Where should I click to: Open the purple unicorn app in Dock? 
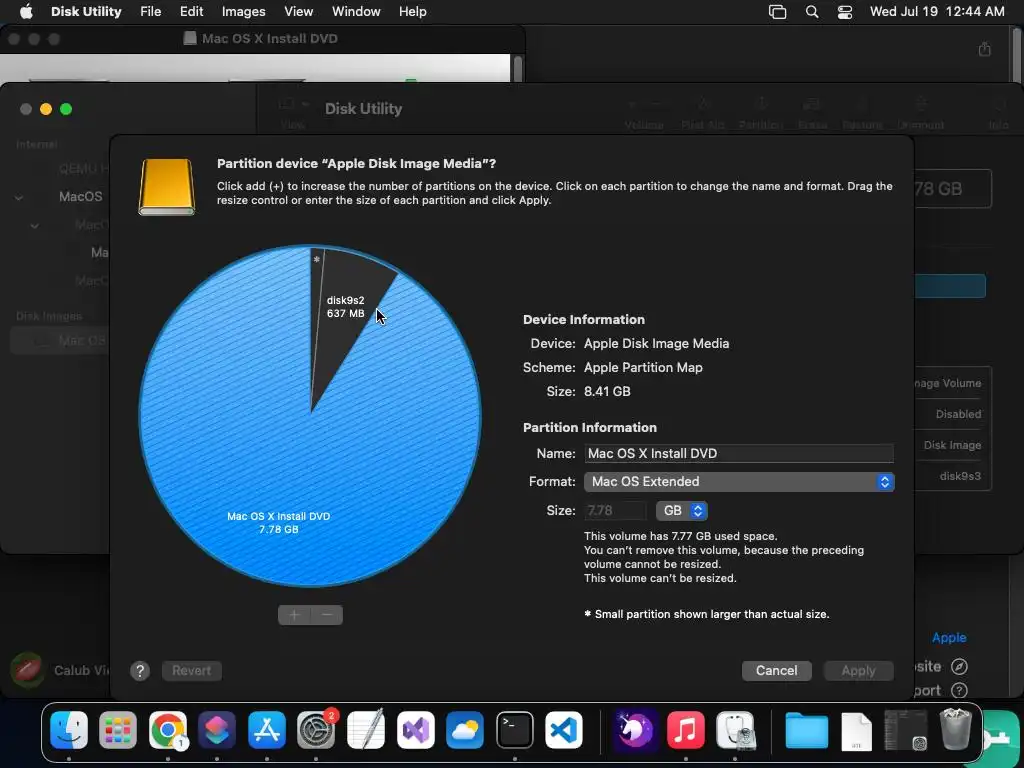[x=635, y=729]
